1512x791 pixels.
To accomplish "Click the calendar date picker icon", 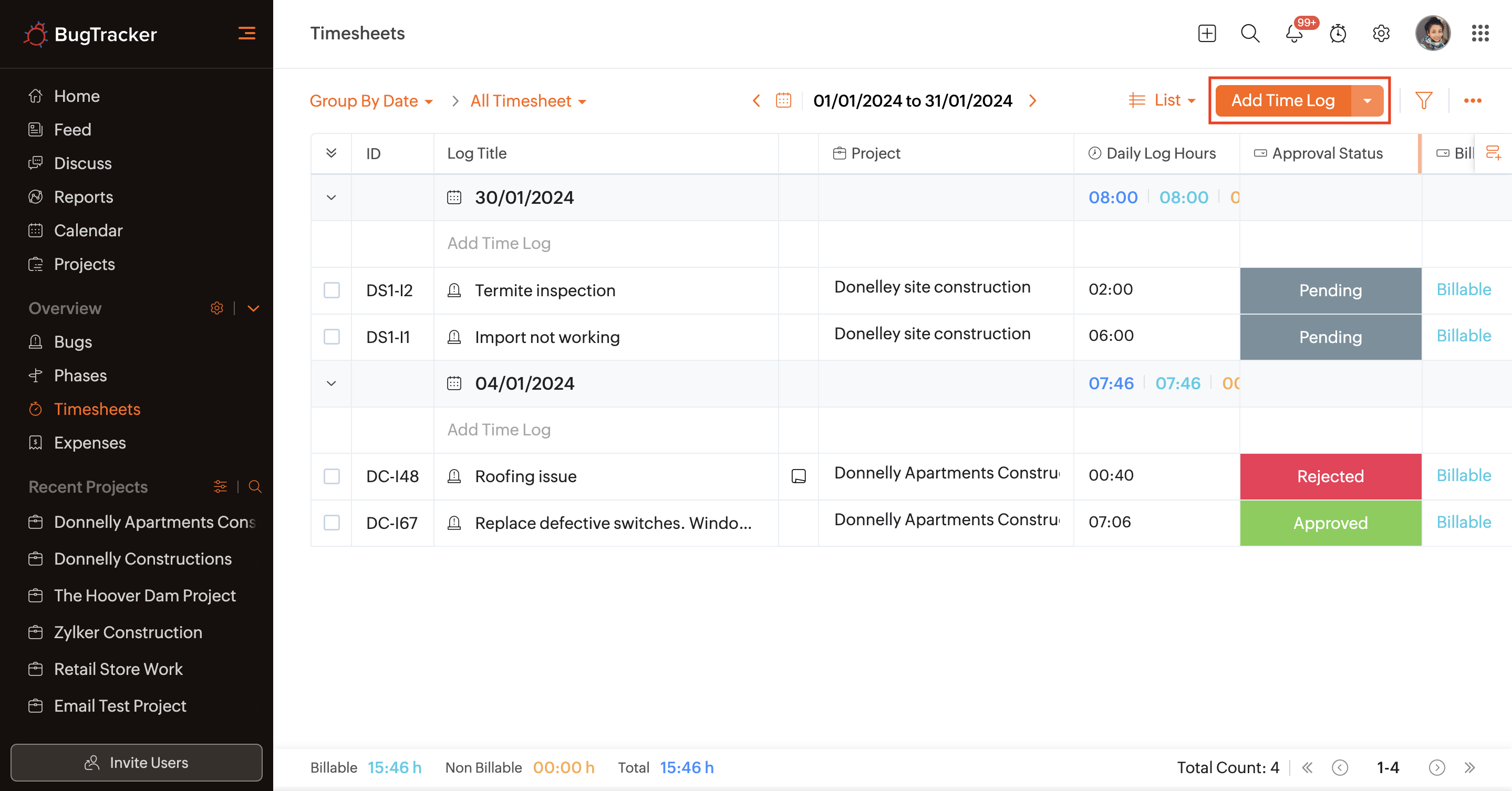I will [x=784, y=101].
